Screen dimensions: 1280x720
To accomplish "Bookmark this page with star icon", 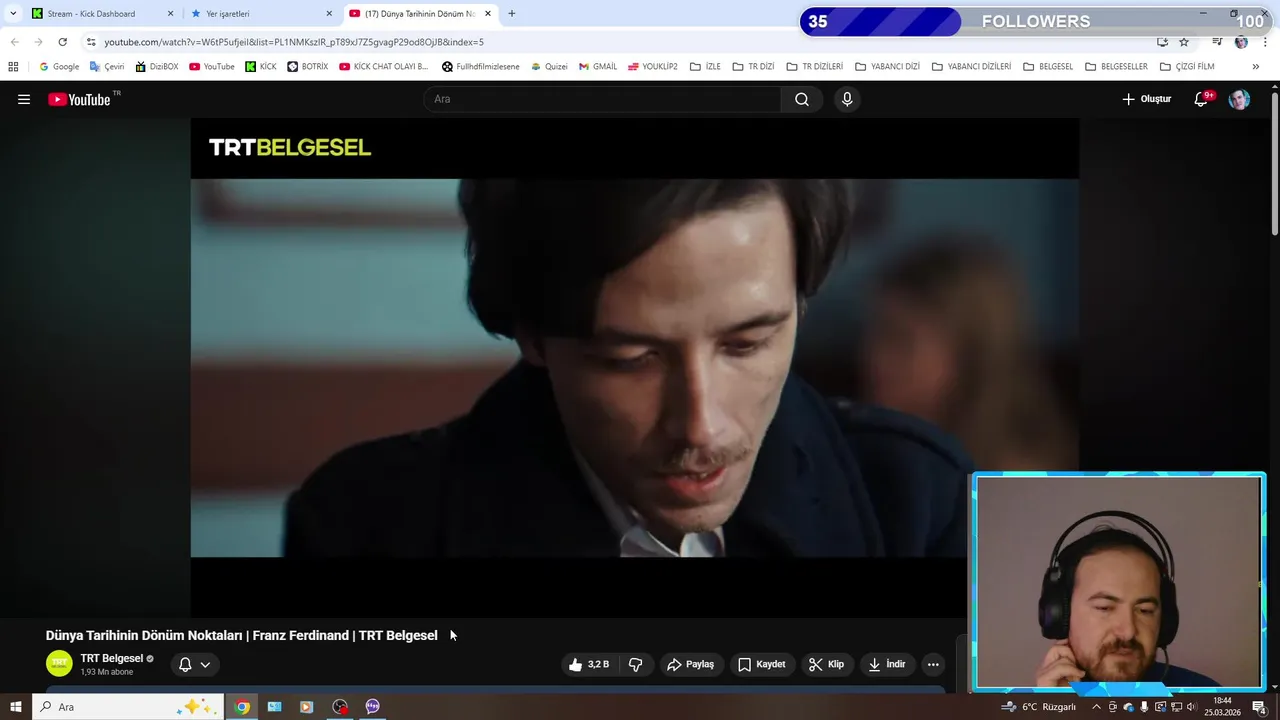I will point(1184,42).
